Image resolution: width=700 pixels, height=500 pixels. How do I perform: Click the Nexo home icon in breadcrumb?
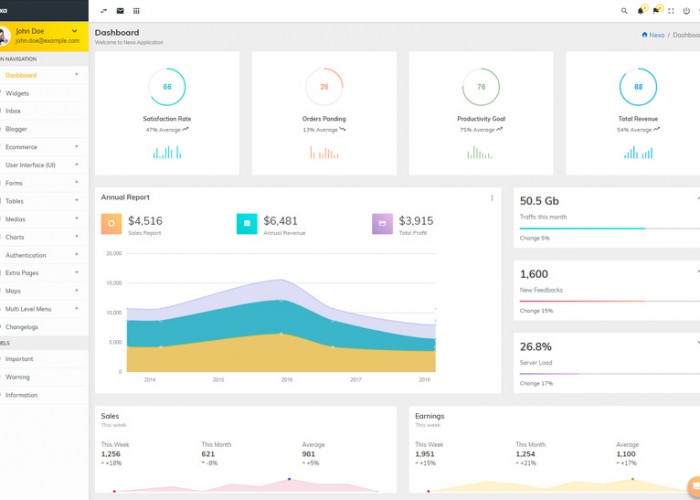coord(645,34)
